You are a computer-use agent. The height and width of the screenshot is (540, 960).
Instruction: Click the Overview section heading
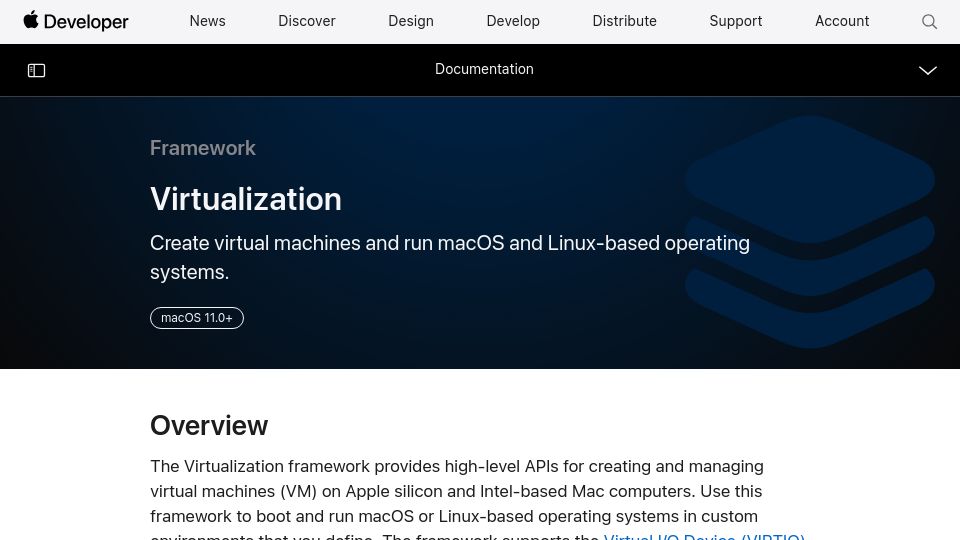pos(209,426)
